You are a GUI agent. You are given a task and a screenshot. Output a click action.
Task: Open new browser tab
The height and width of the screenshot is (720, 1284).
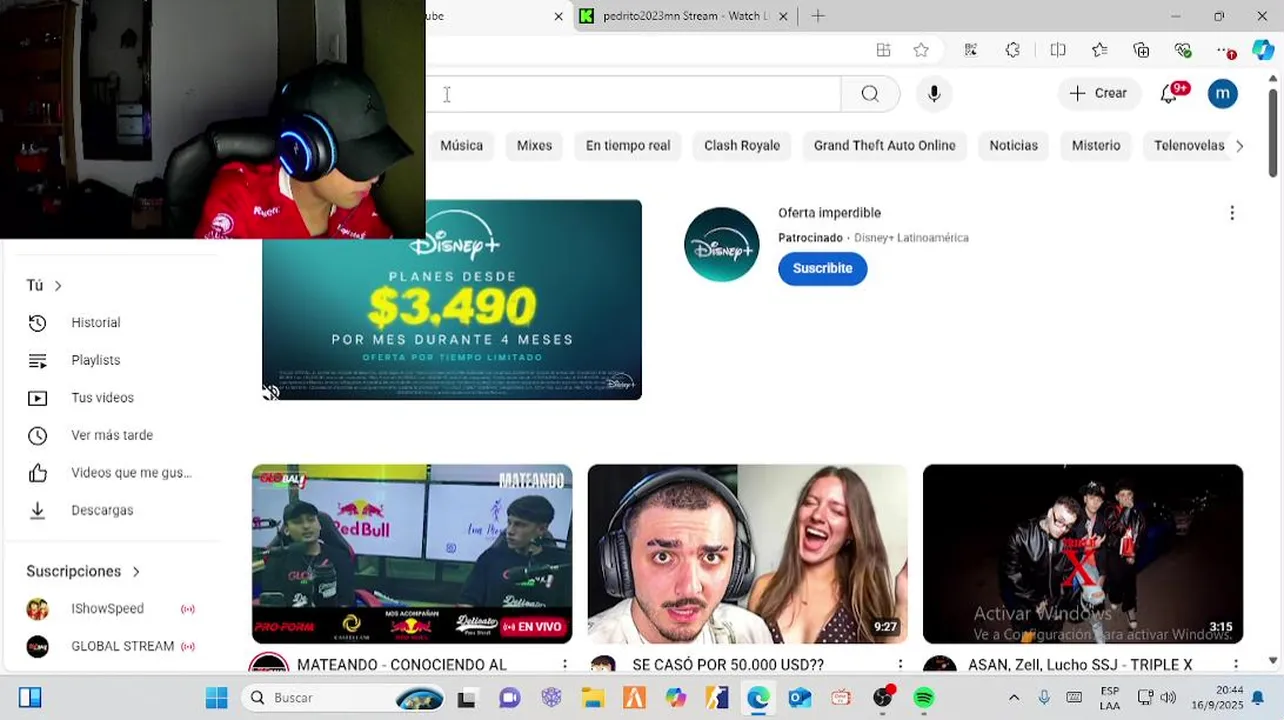pos(818,16)
